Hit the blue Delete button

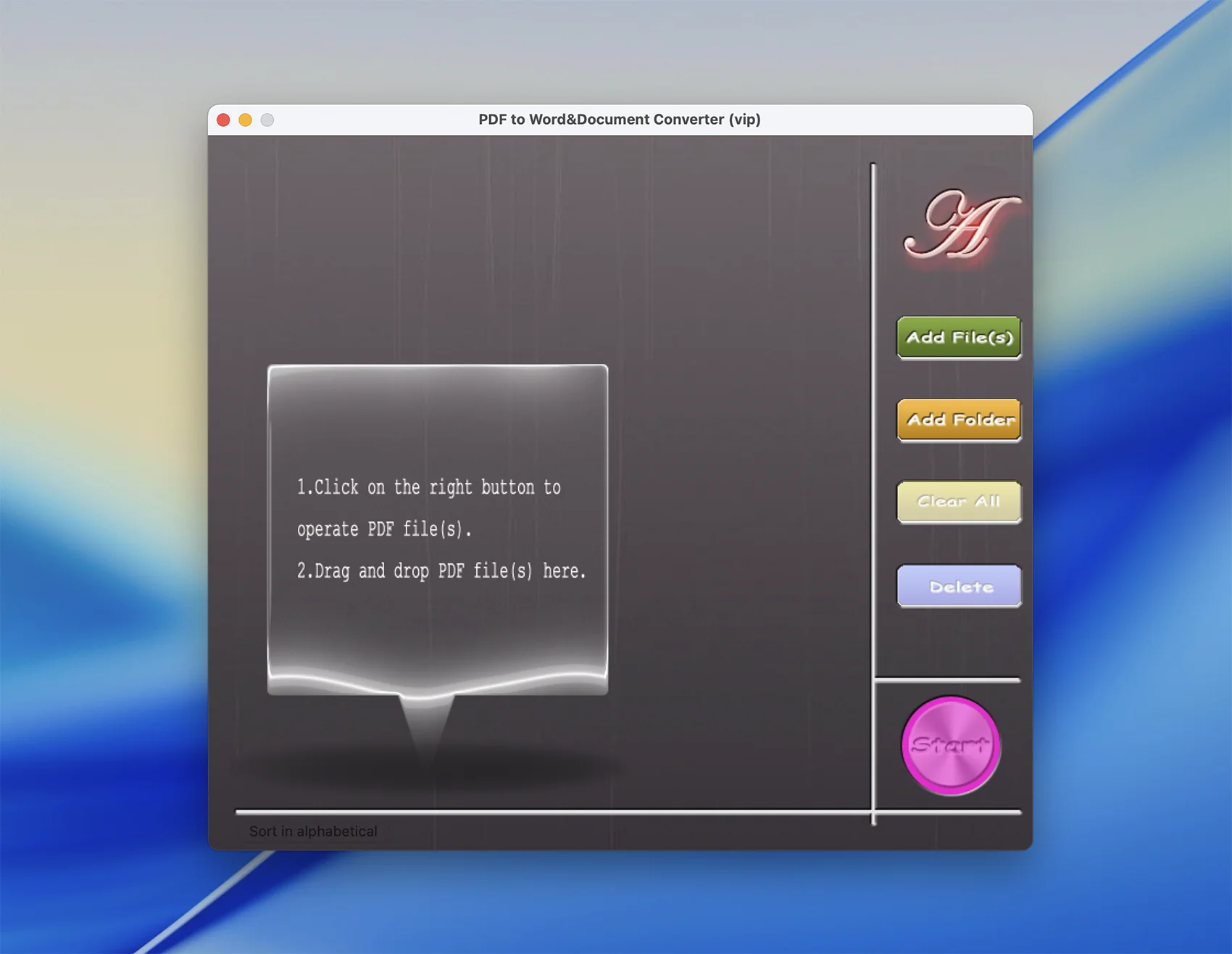point(959,586)
